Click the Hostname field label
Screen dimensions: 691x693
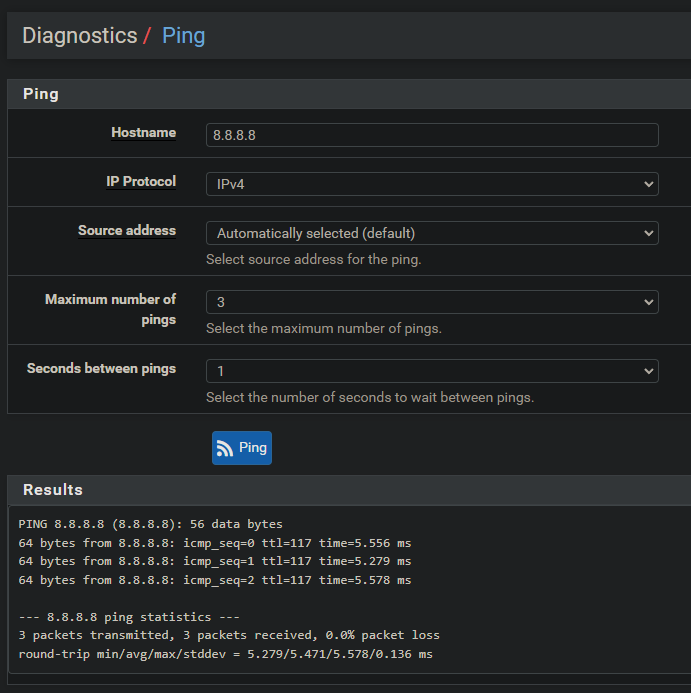[144, 133]
